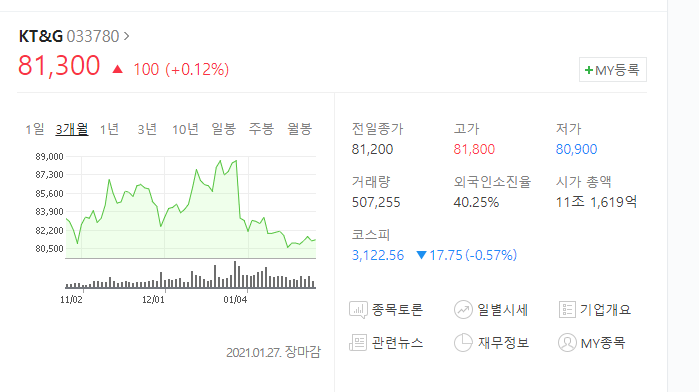Click the green plus on the MY등록 button

click(x=588, y=70)
